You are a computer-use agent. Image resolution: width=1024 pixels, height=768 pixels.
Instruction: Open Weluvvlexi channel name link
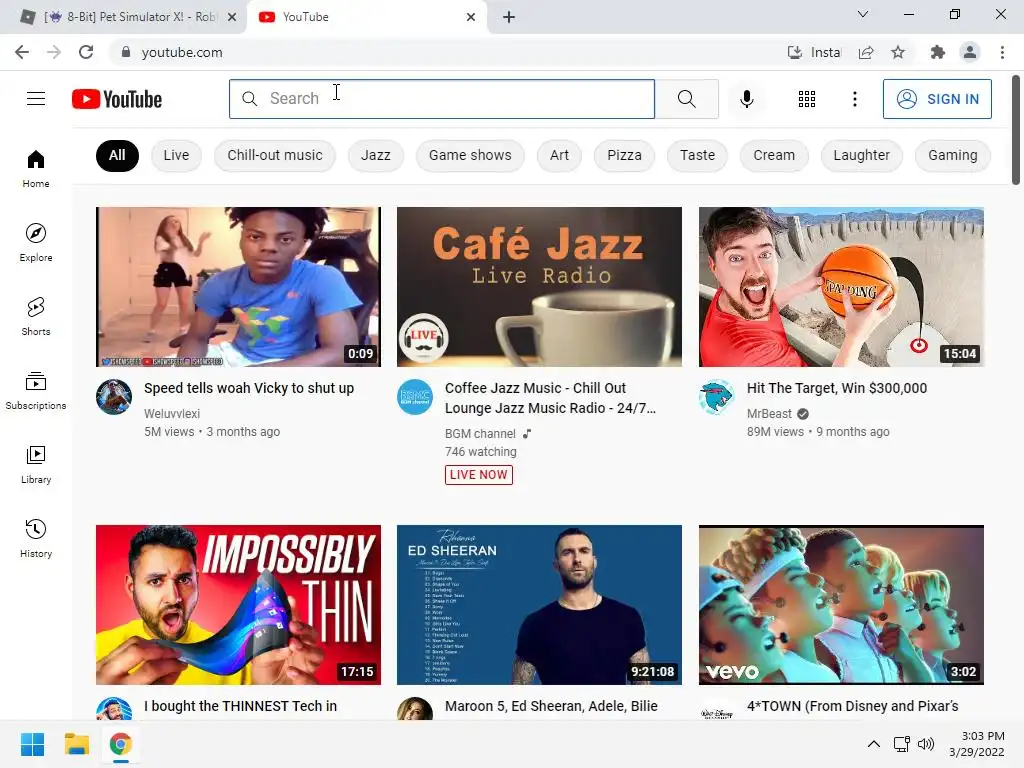[x=172, y=413]
